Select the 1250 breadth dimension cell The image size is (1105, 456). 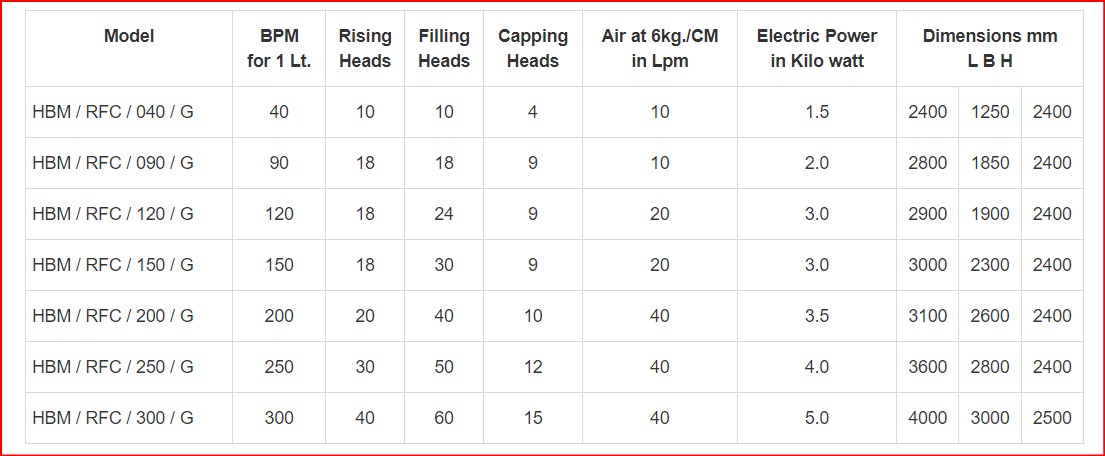990,112
